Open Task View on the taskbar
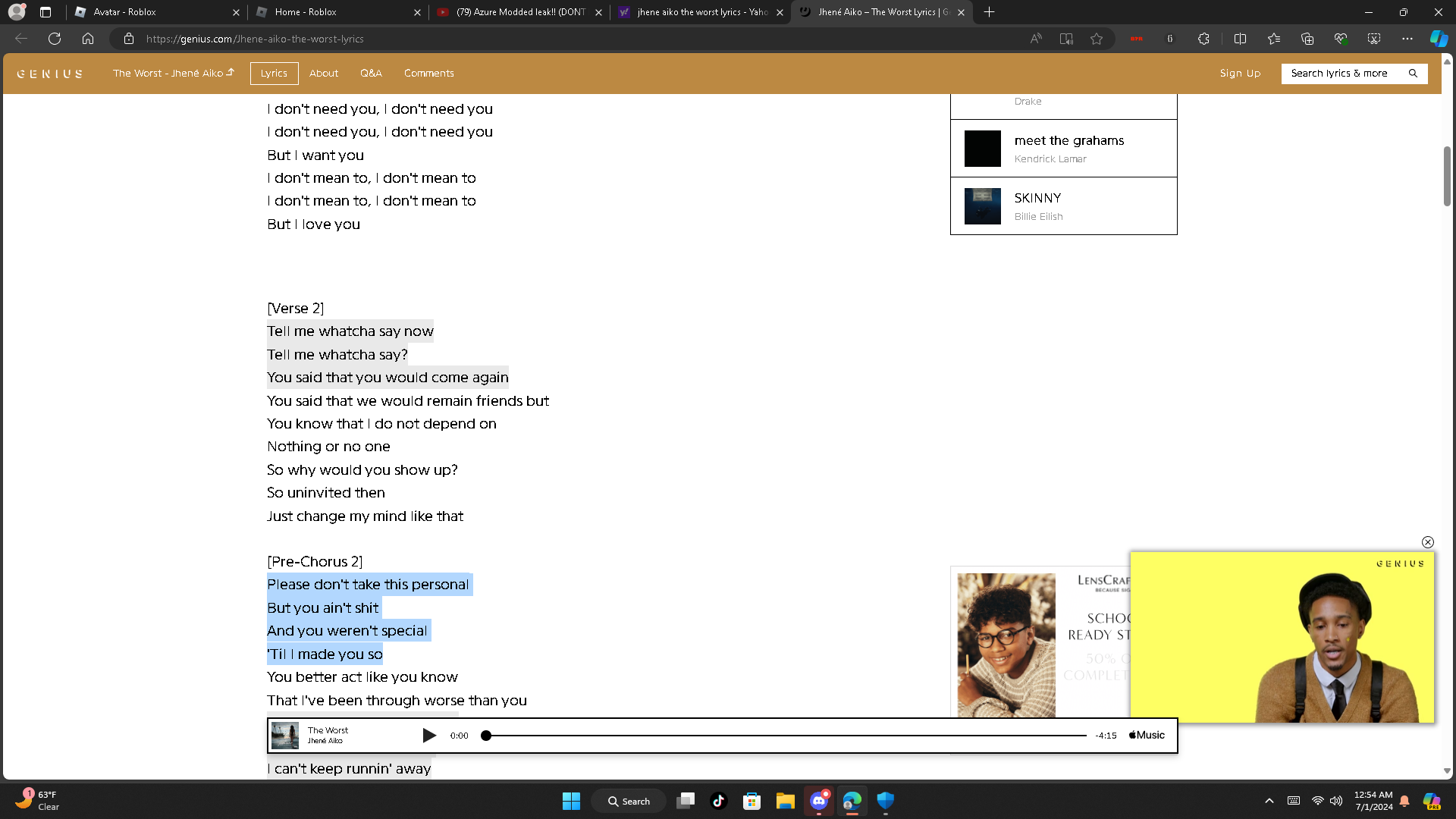 (686, 801)
